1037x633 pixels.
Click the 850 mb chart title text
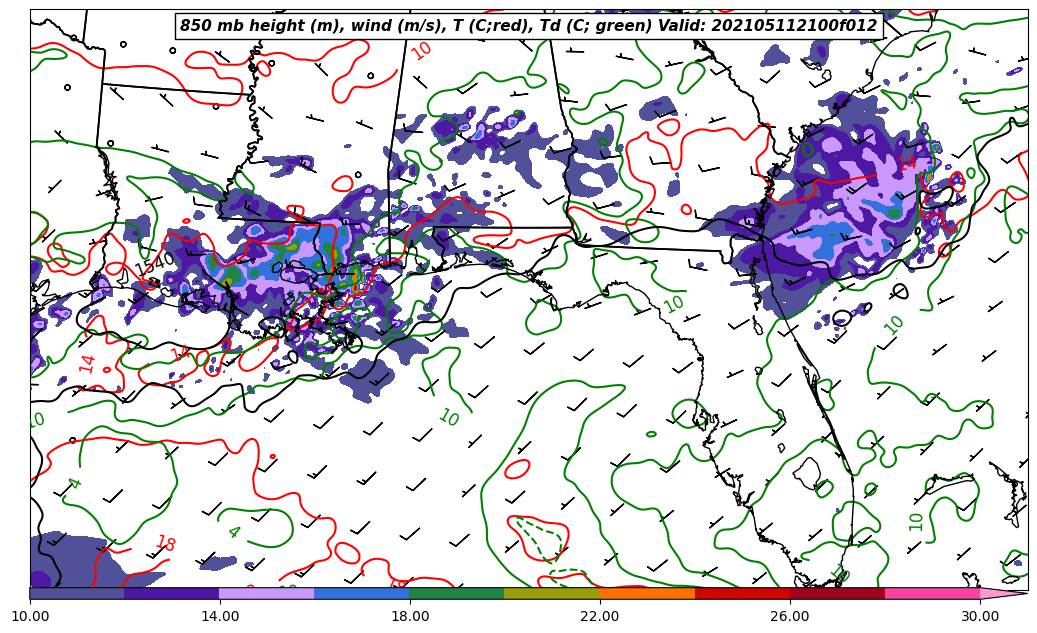point(528,26)
